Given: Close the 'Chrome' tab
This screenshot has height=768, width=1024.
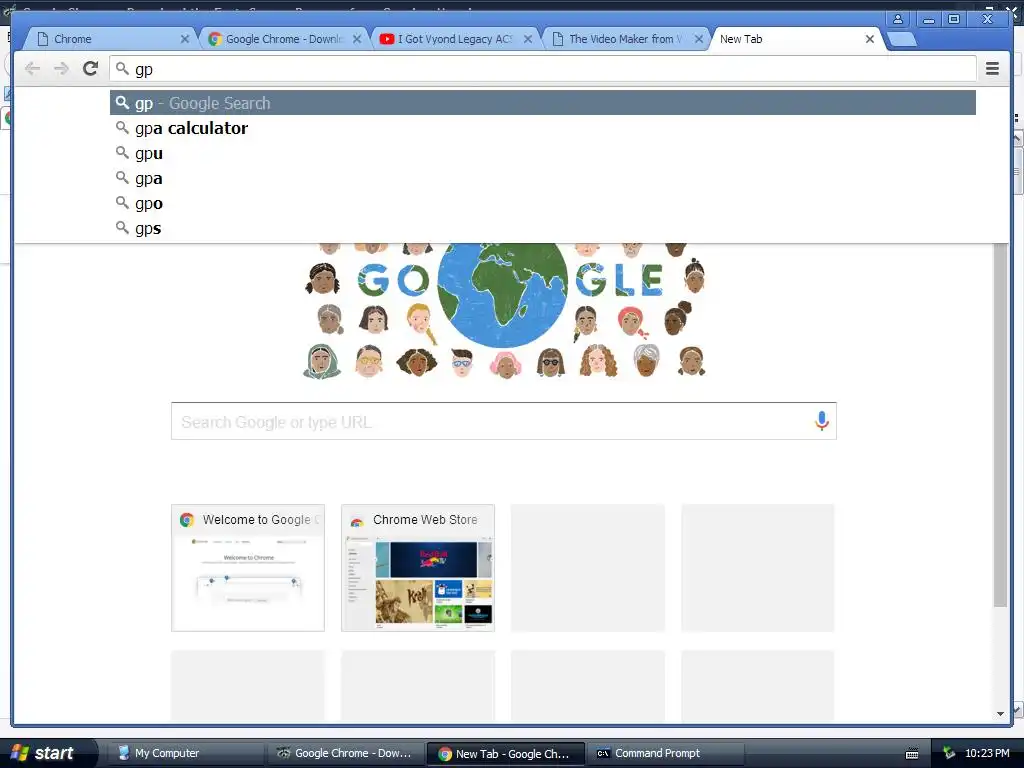Looking at the screenshot, I should pyautogui.click(x=185, y=39).
